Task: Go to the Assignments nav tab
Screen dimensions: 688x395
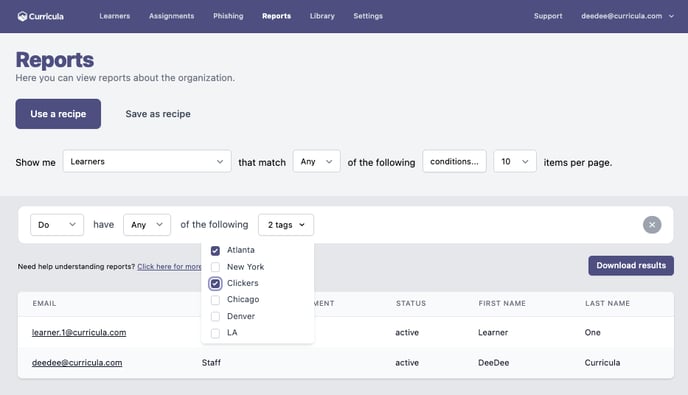Action: (x=171, y=16)
